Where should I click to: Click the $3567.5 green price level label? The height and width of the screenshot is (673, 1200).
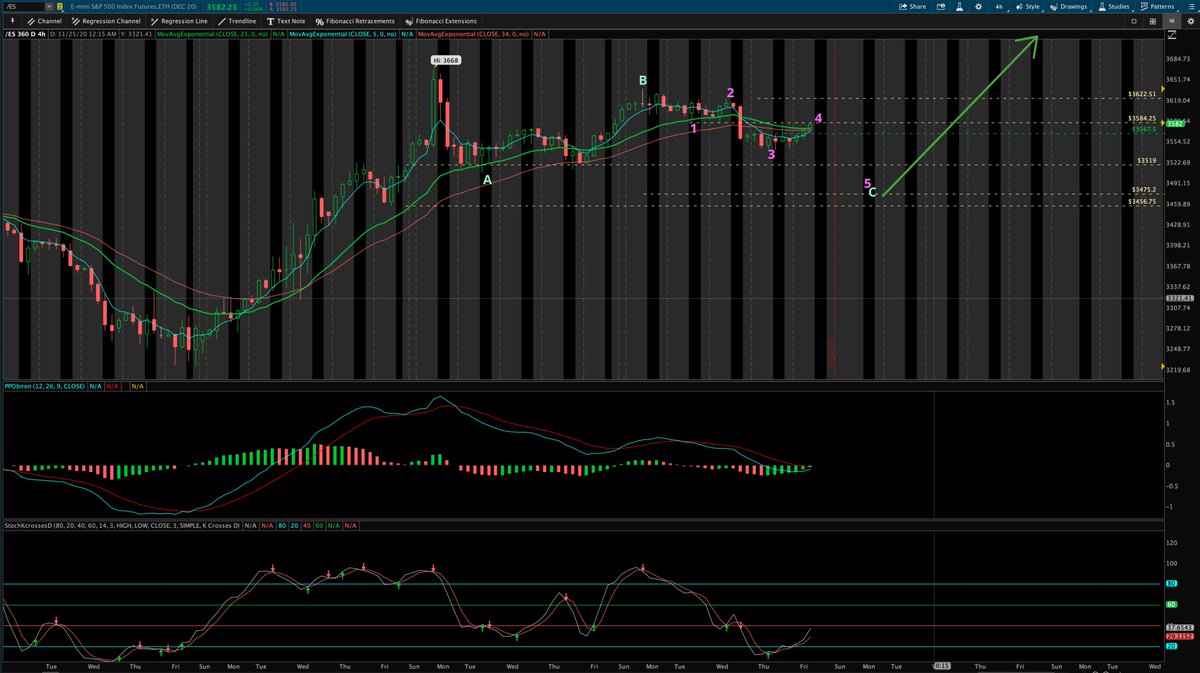(1144, 129)
